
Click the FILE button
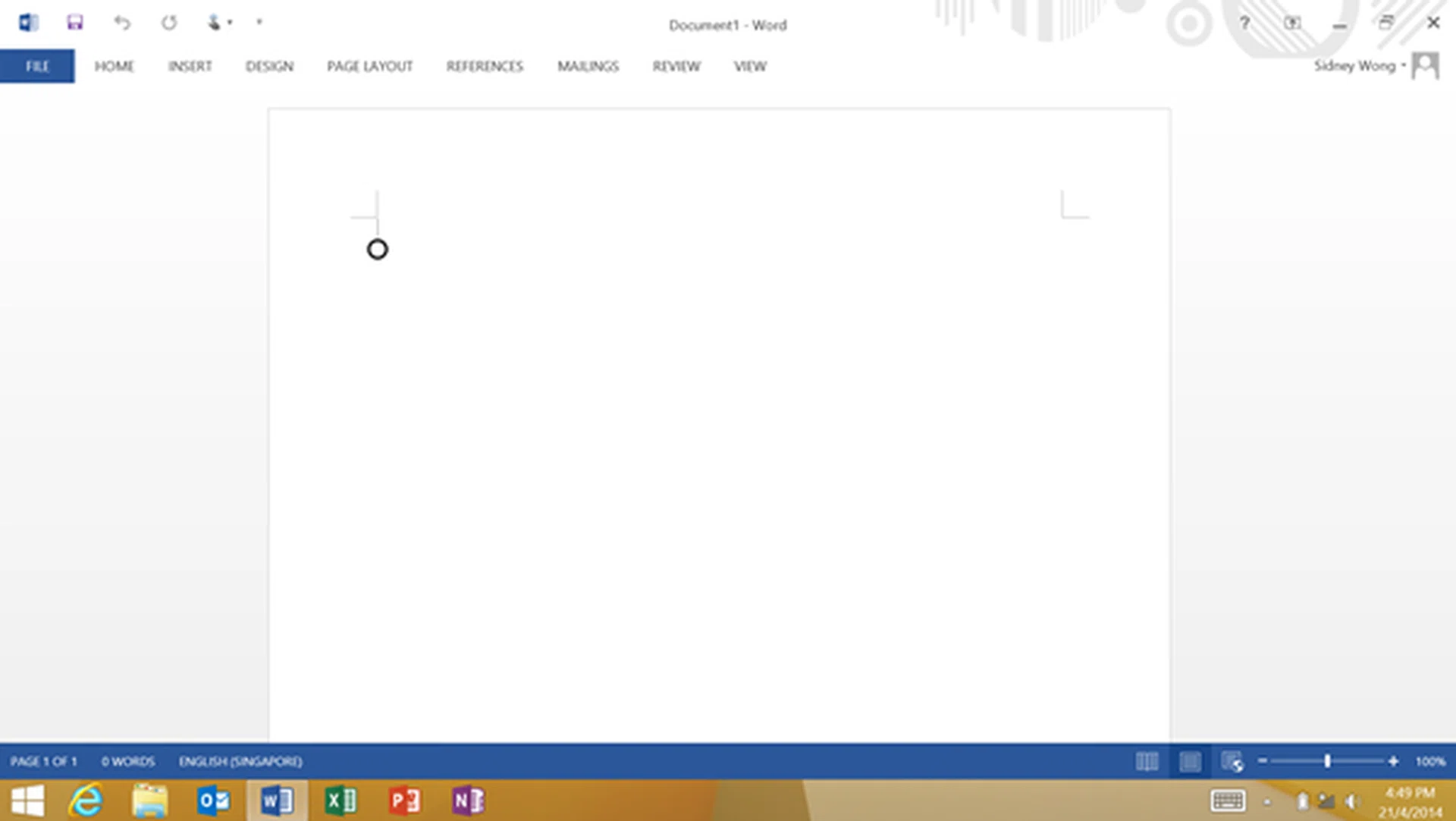click(x=36, y=66)
